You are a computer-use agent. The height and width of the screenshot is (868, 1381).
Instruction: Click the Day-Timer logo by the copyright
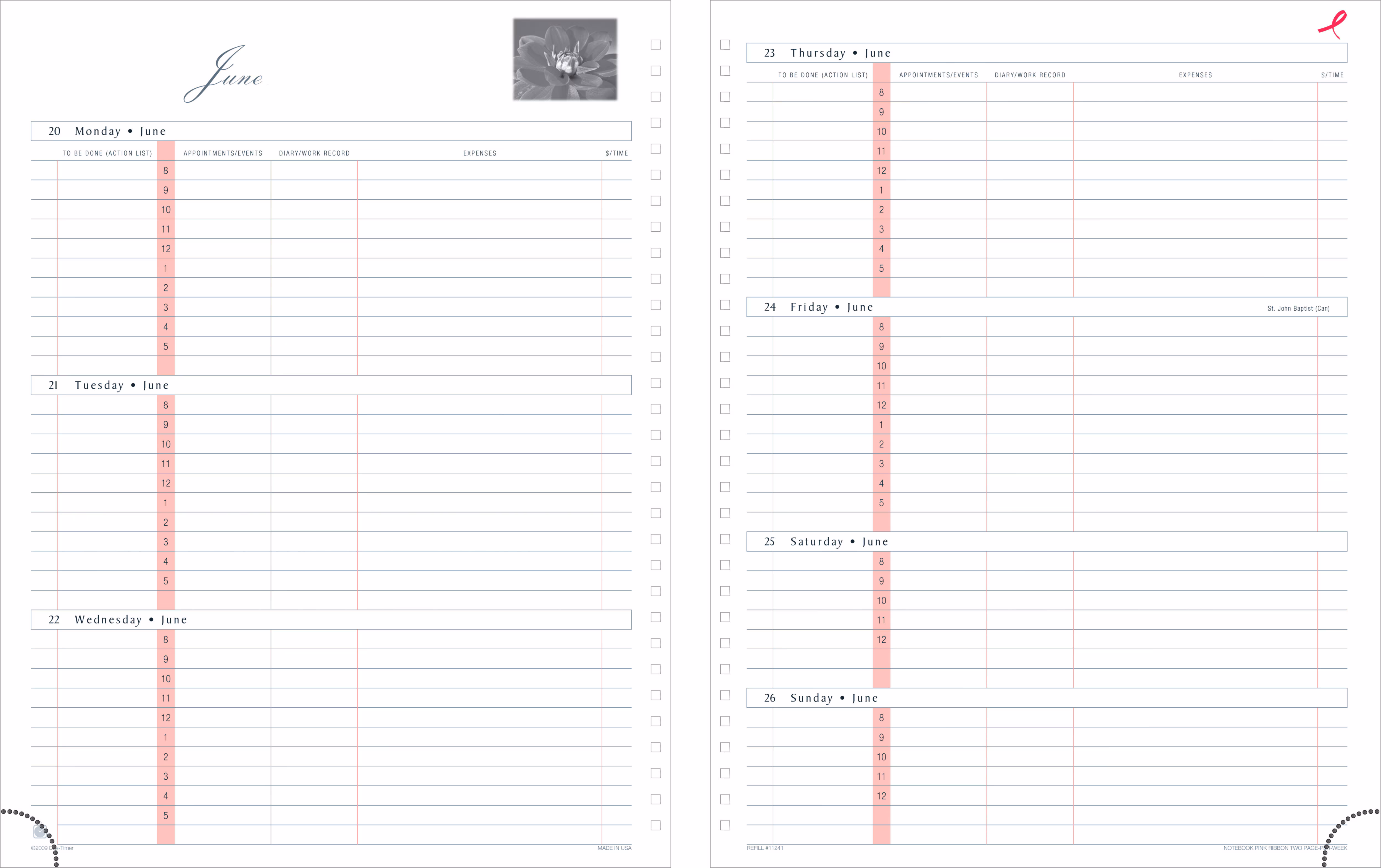[x=40, y=831]
